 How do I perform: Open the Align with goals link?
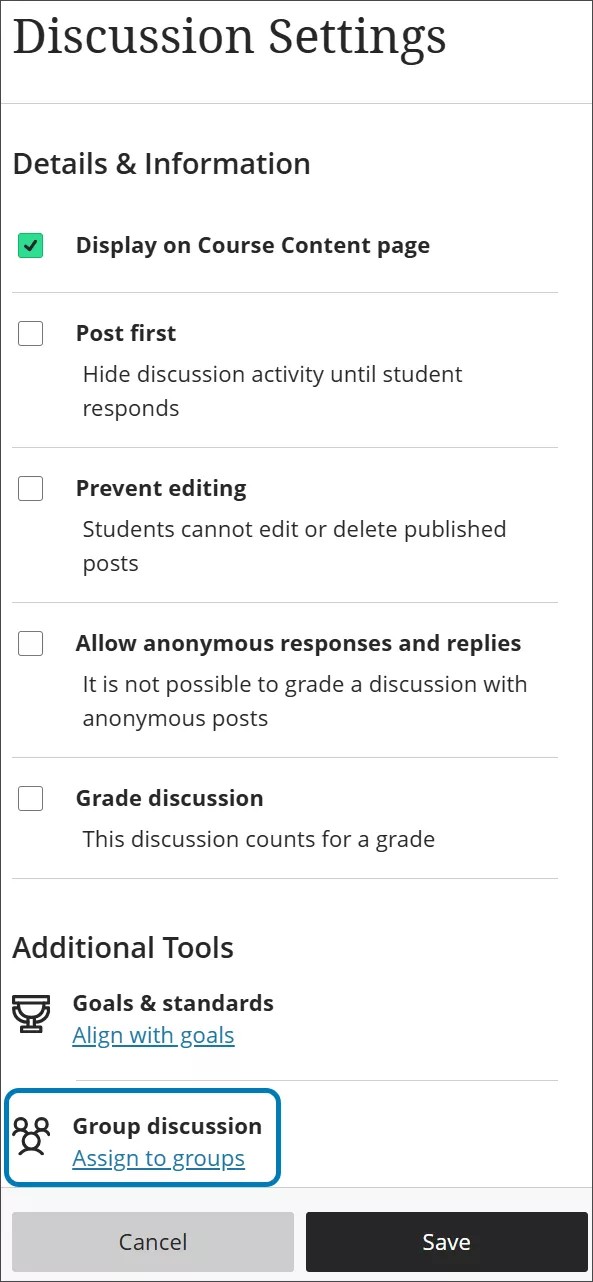[153, 1035]
